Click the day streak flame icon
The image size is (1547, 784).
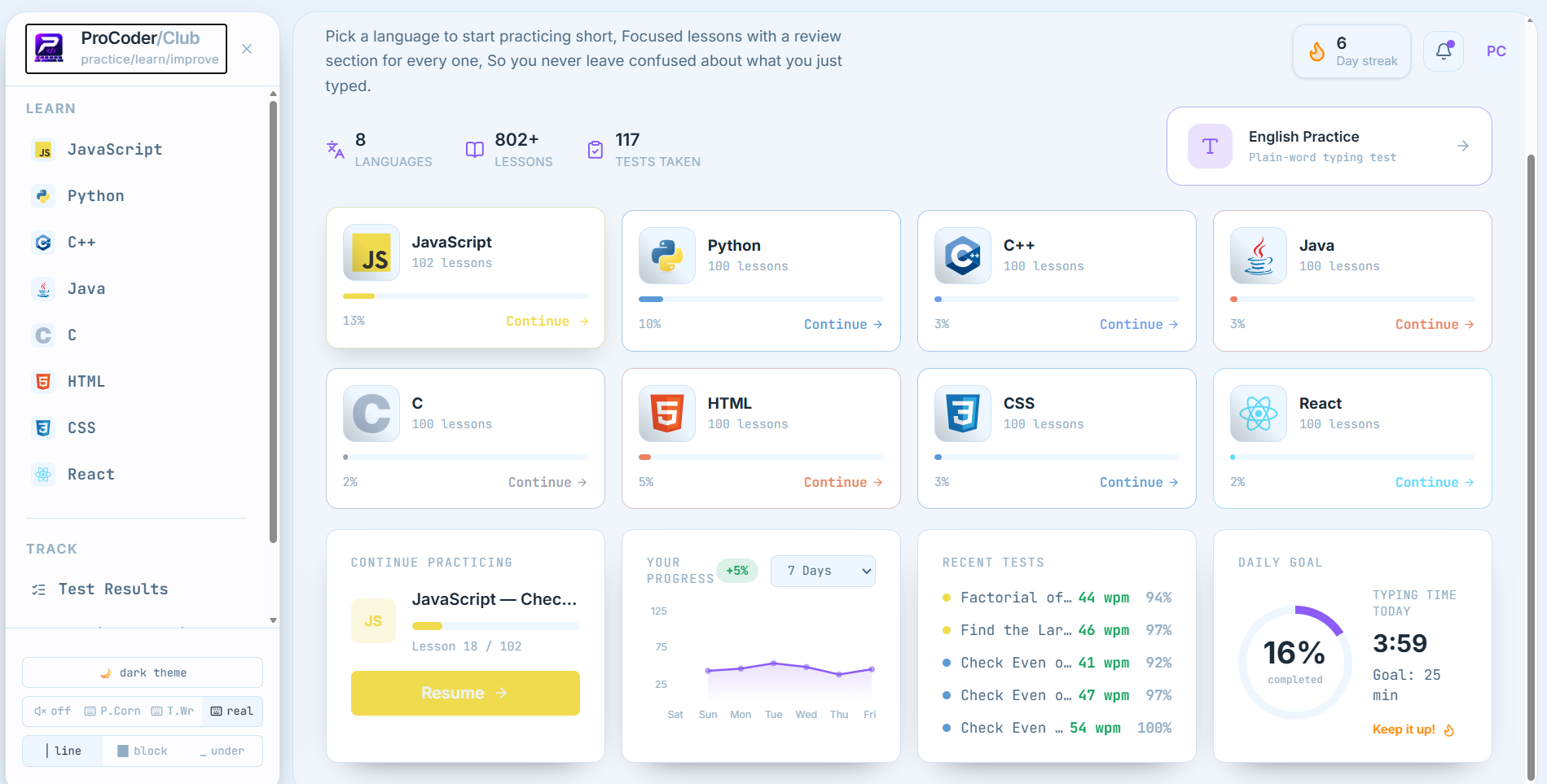coord(1316,51)
